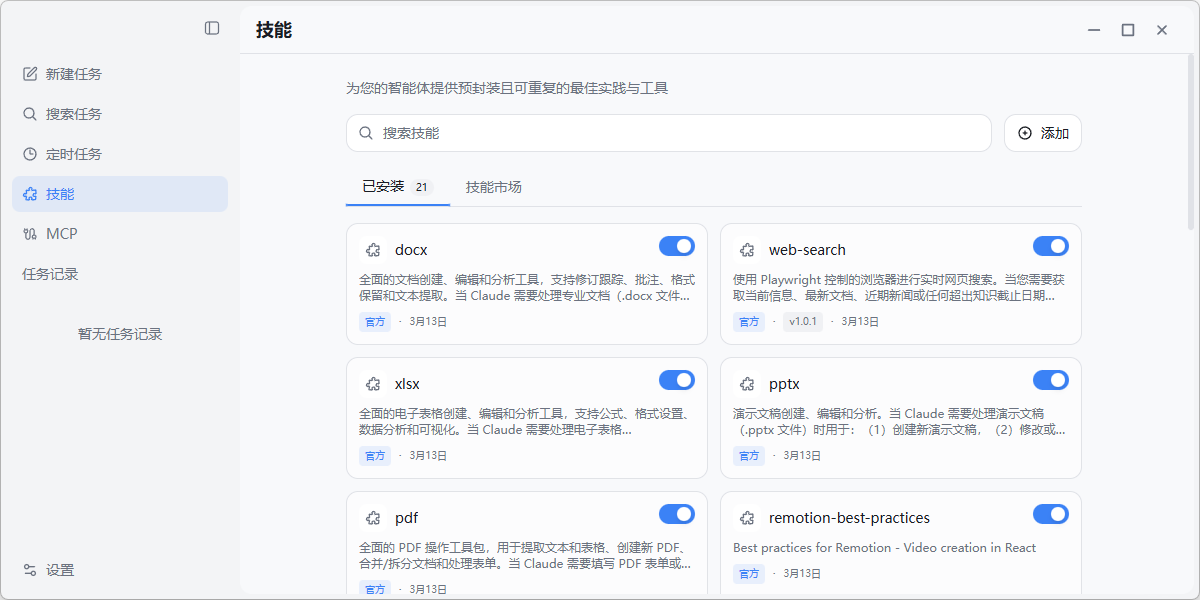This screenshot has height=600, width=1200.
Task: Click the new task pencil icon
Action: click(x=30, y=74)
